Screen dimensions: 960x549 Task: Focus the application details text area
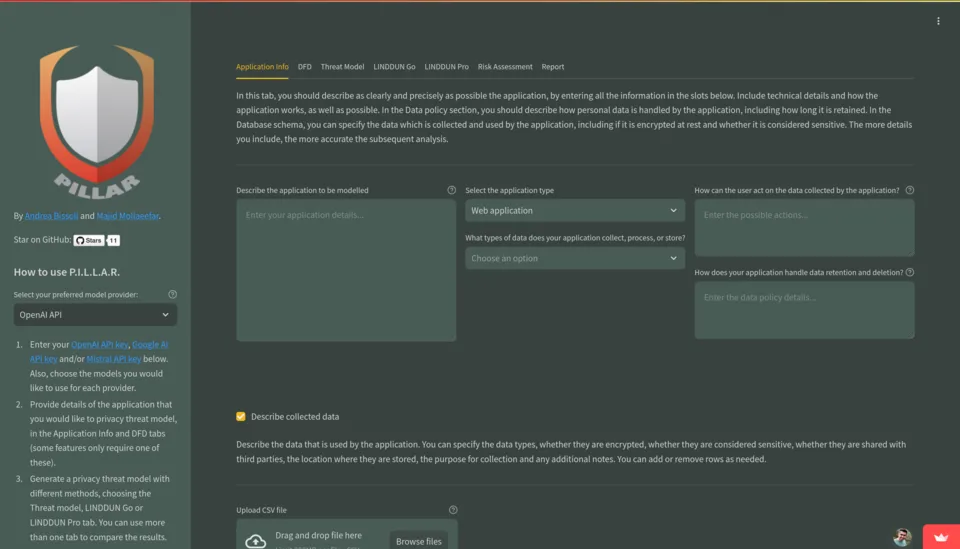click(x=346, y=270)
